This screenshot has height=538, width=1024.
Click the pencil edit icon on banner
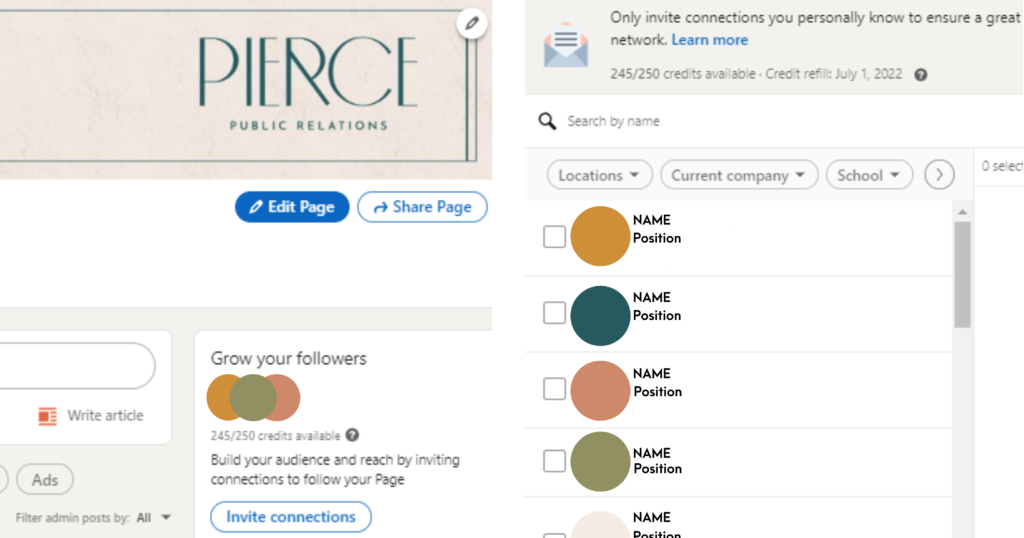[x=472, y=24]
